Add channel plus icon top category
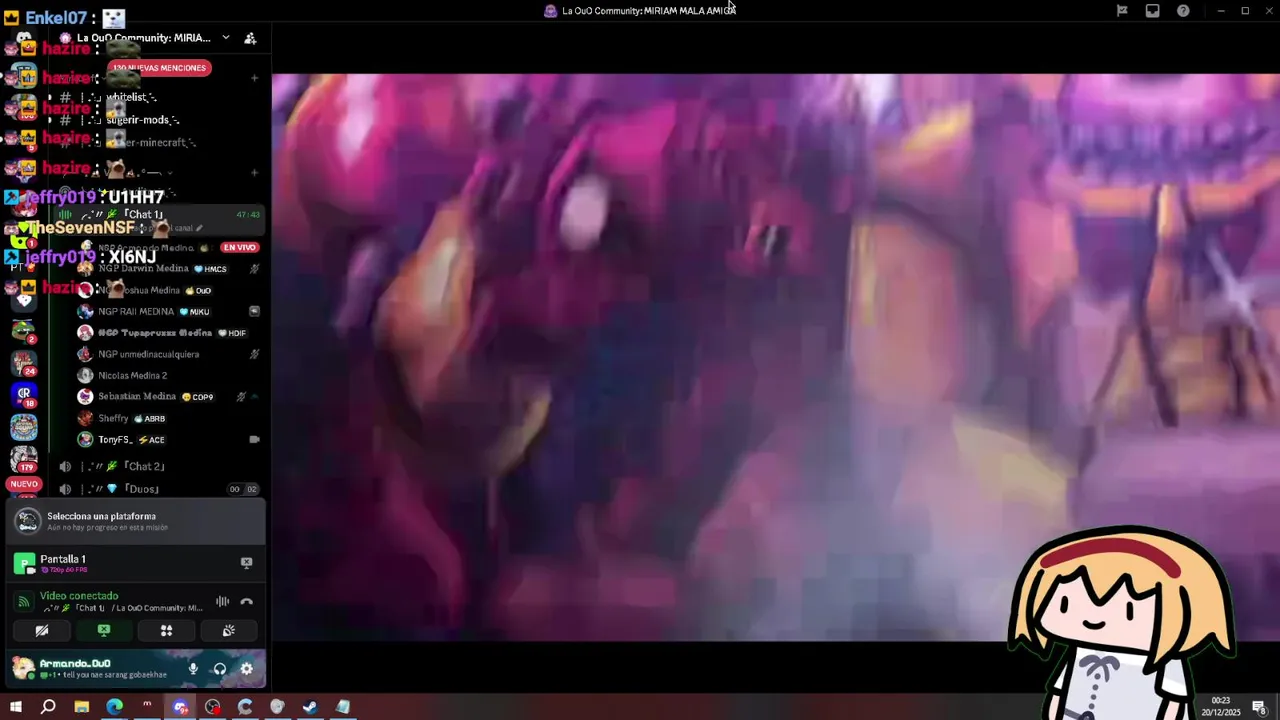Image resolution: width=1280 pixels, height=720 pixels. (255, 78)
